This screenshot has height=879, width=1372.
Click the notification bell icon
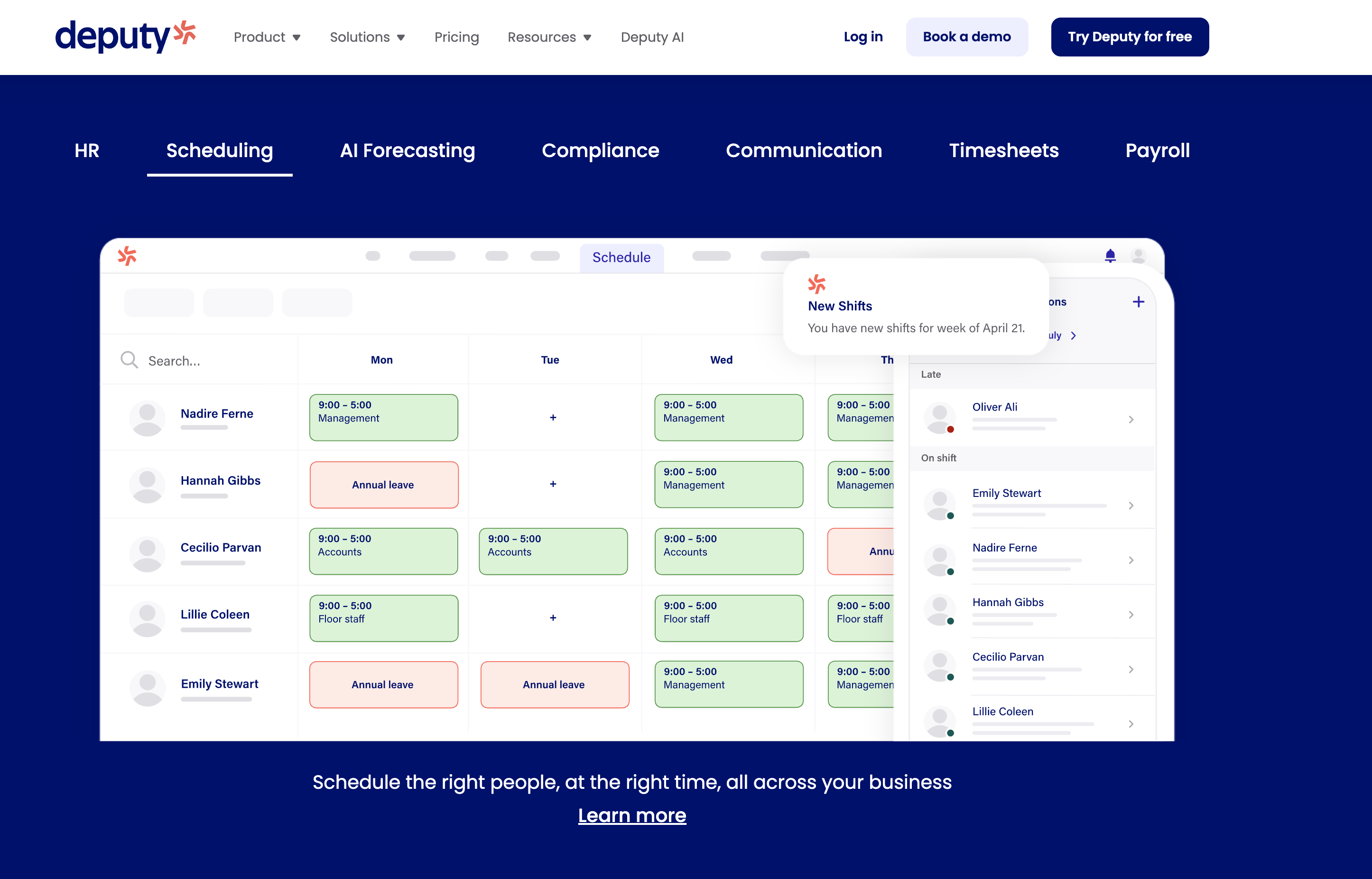pos(1110,256)
